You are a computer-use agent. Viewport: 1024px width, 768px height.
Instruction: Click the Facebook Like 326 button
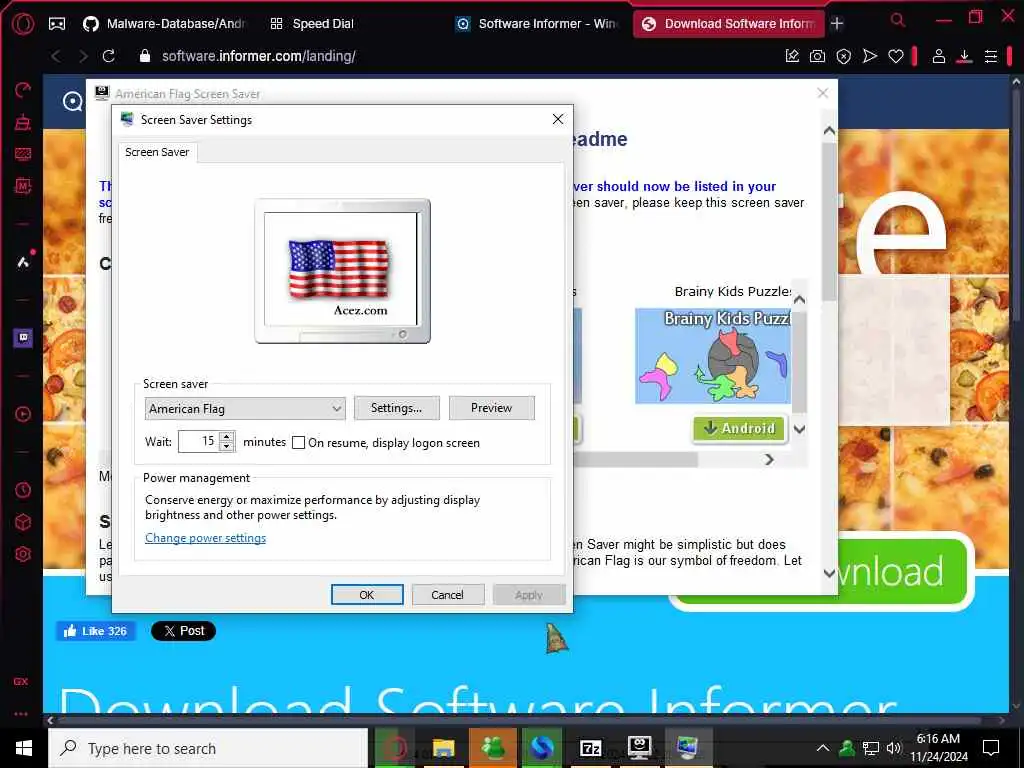pyautogui.click(x=95, y=631)
